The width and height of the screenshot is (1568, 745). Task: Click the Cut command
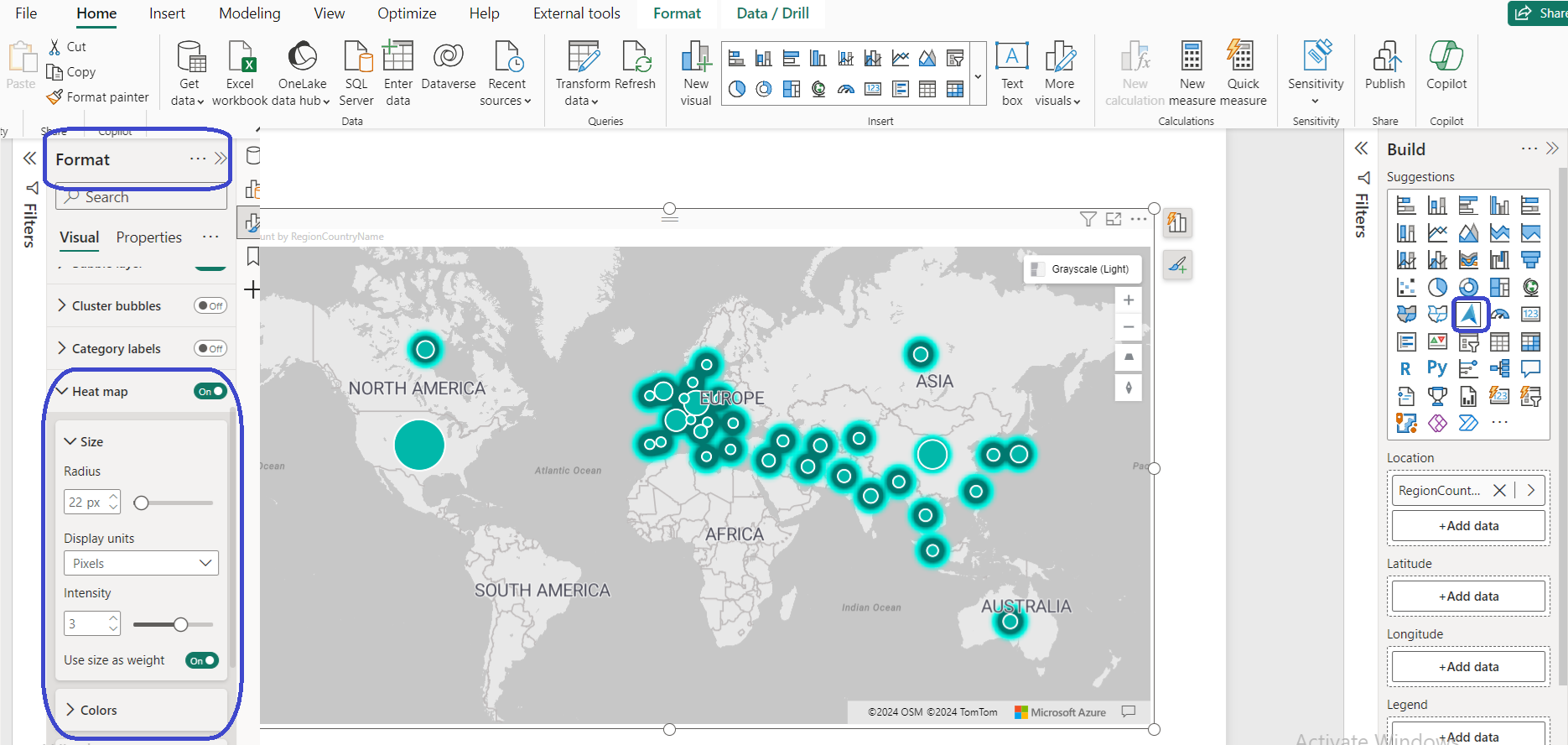coord(67,47)
